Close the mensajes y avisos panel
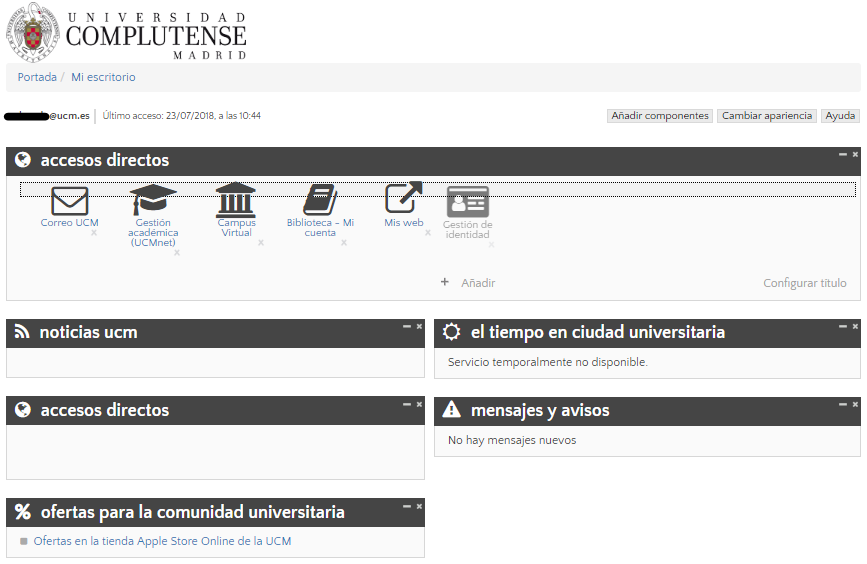 (855, 404)
